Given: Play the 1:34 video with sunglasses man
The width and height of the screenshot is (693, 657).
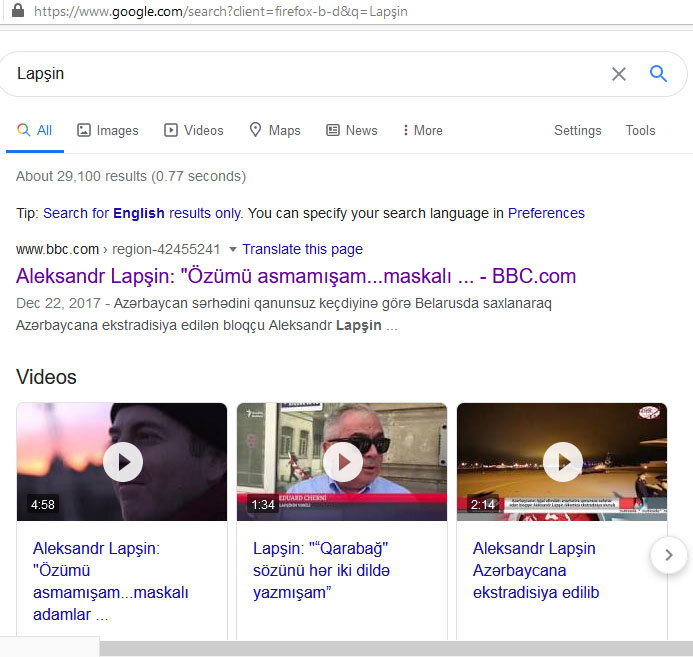Looking at the screenshot, I should pos(342,462).
